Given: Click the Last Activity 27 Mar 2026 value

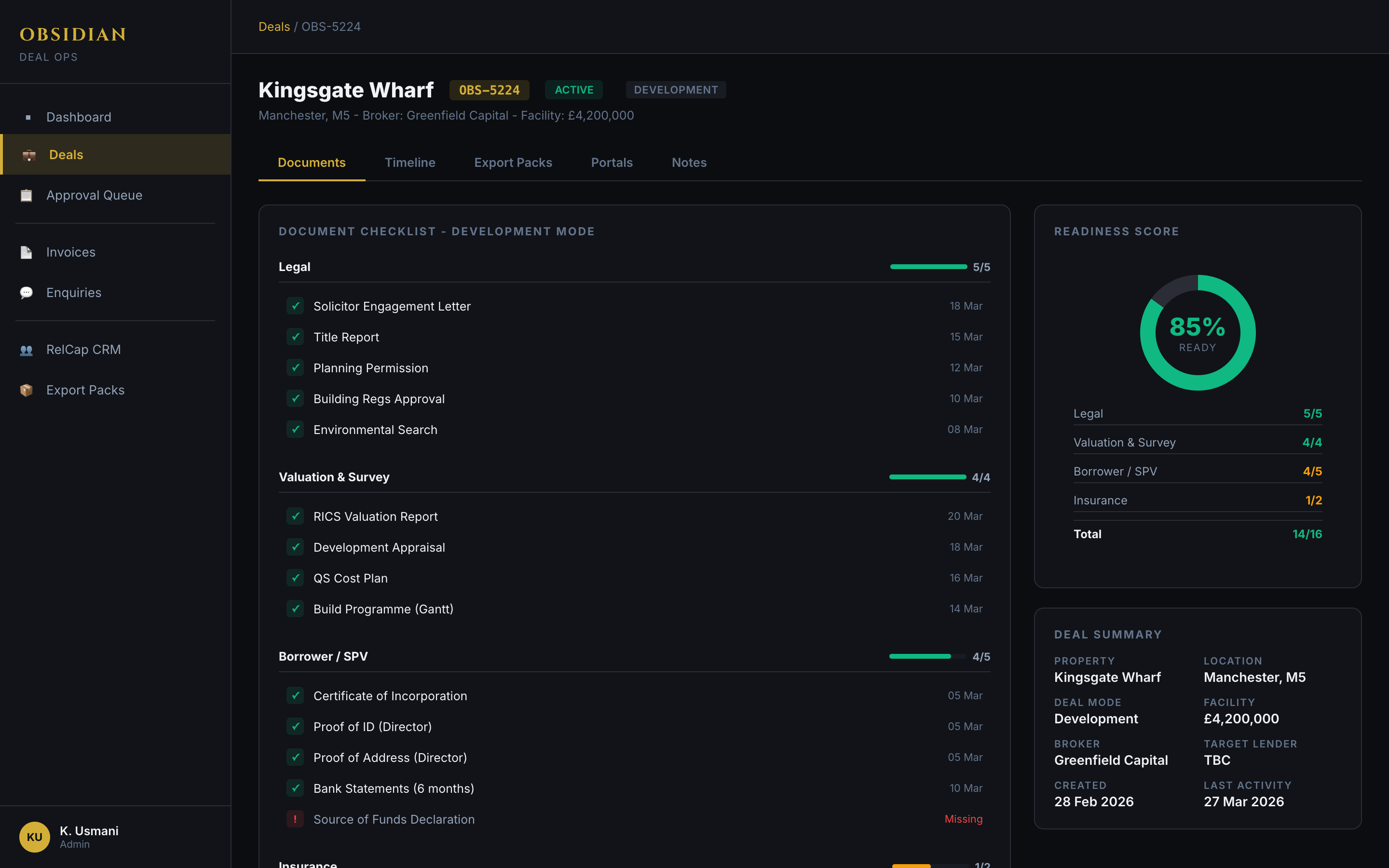Looking at the screenshot, I should pos(1243,801).
